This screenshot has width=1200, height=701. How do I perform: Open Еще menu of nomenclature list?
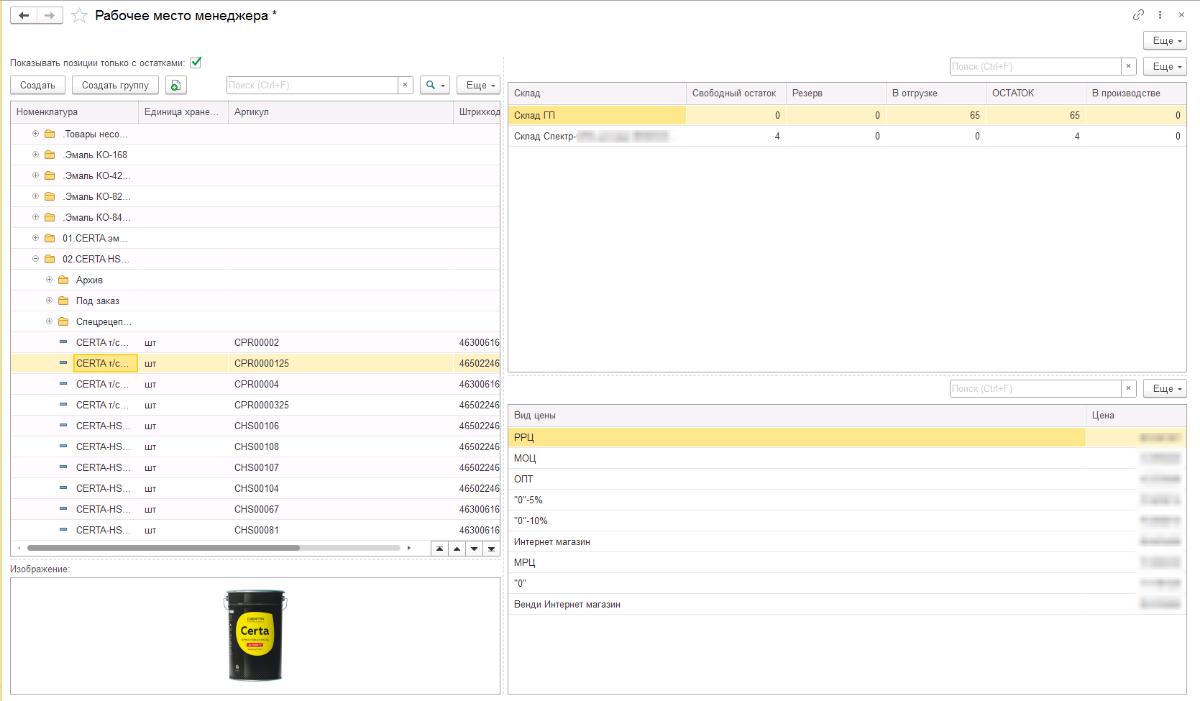click(x=478, y=85)
